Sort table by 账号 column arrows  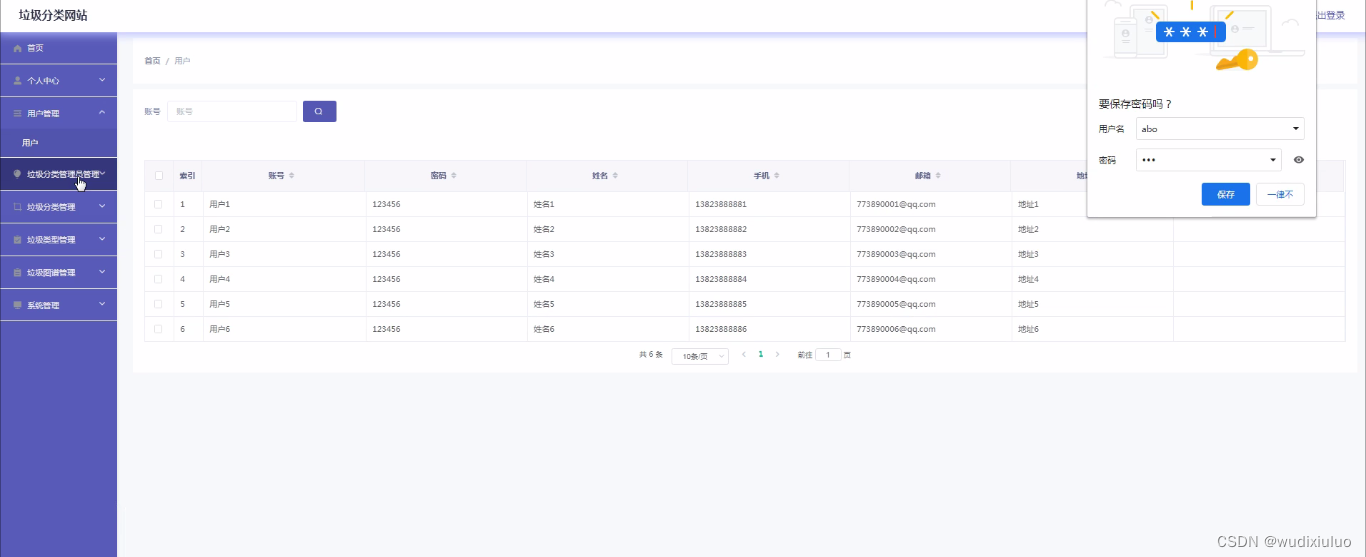point(291,176)
